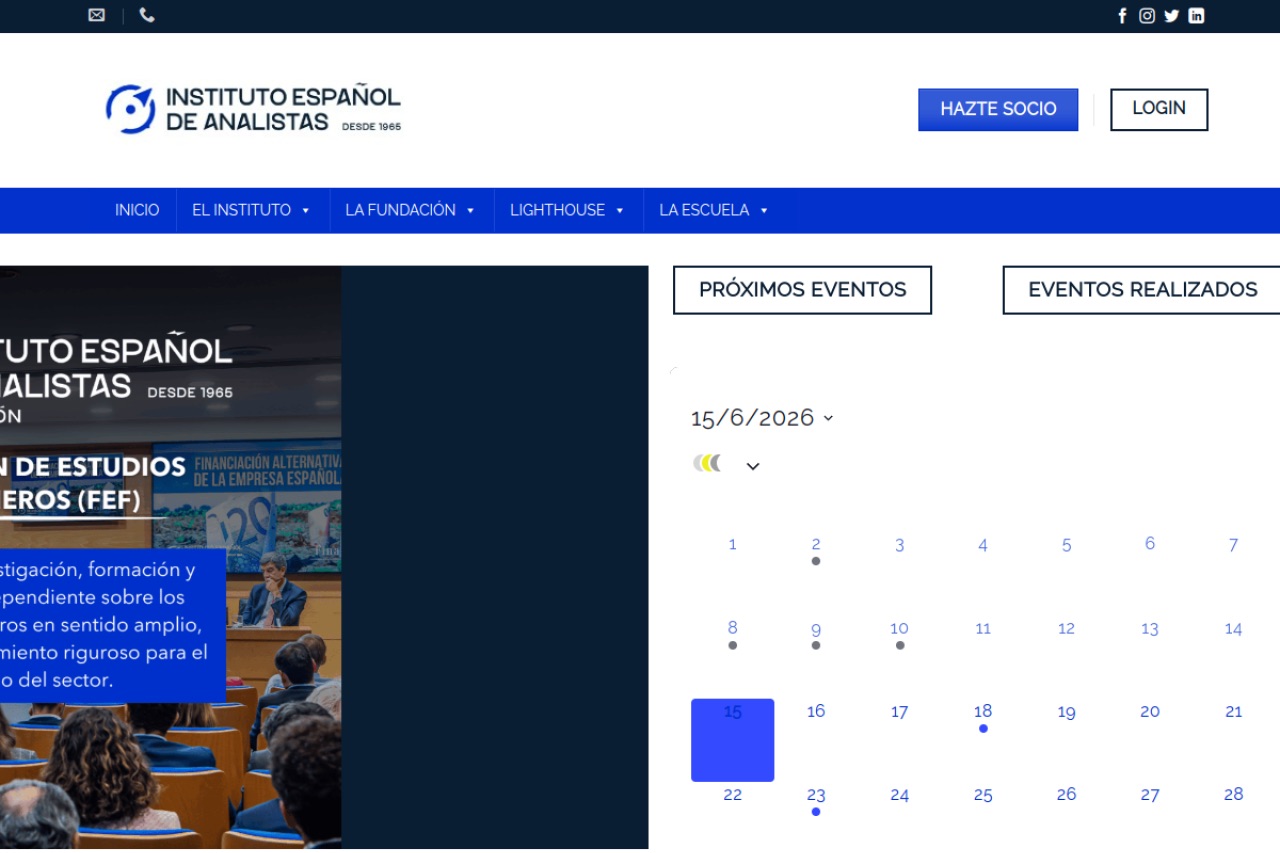Choose day 8 in the calendar
The height and width of the screenshot is (853, 1280).
click(733, 629)
